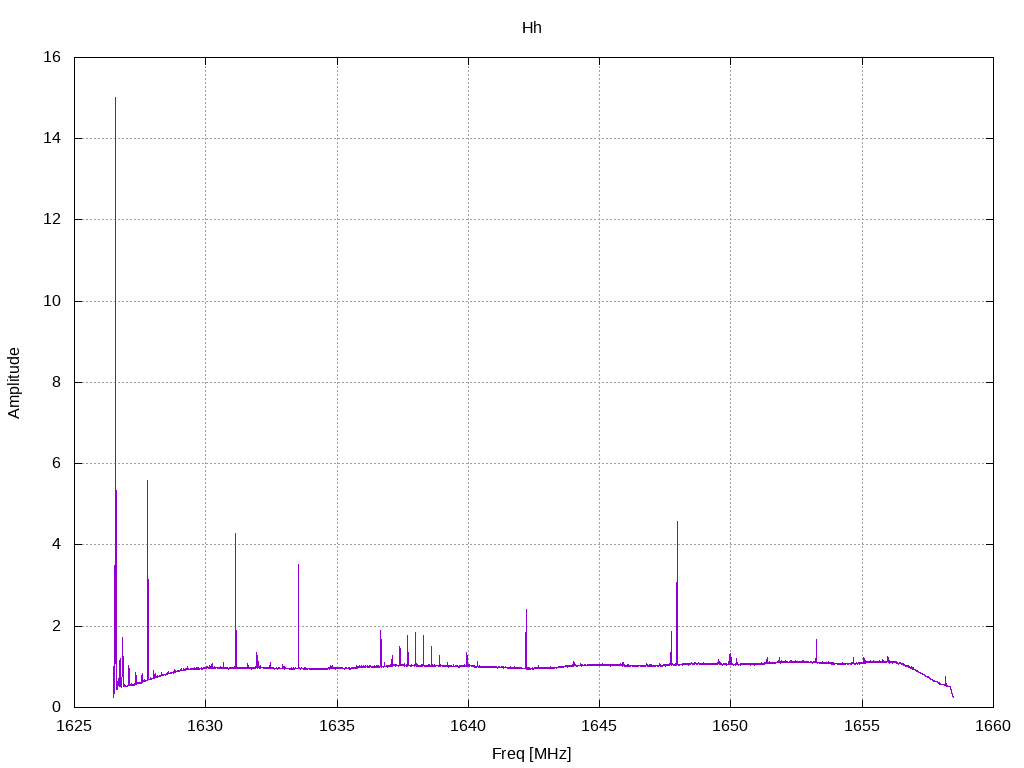Click the y-axis tick value 4
This screenshot has height=768, width=1024.
coord(56,544)
